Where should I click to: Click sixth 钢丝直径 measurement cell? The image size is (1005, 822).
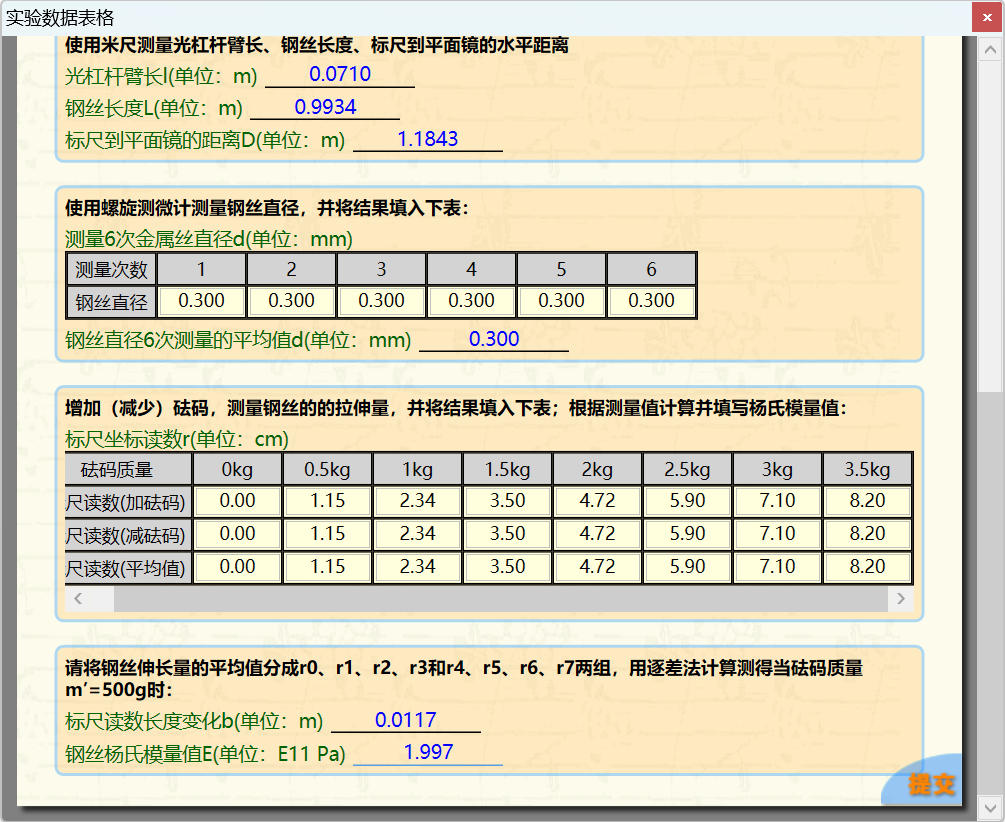(651, 301)
